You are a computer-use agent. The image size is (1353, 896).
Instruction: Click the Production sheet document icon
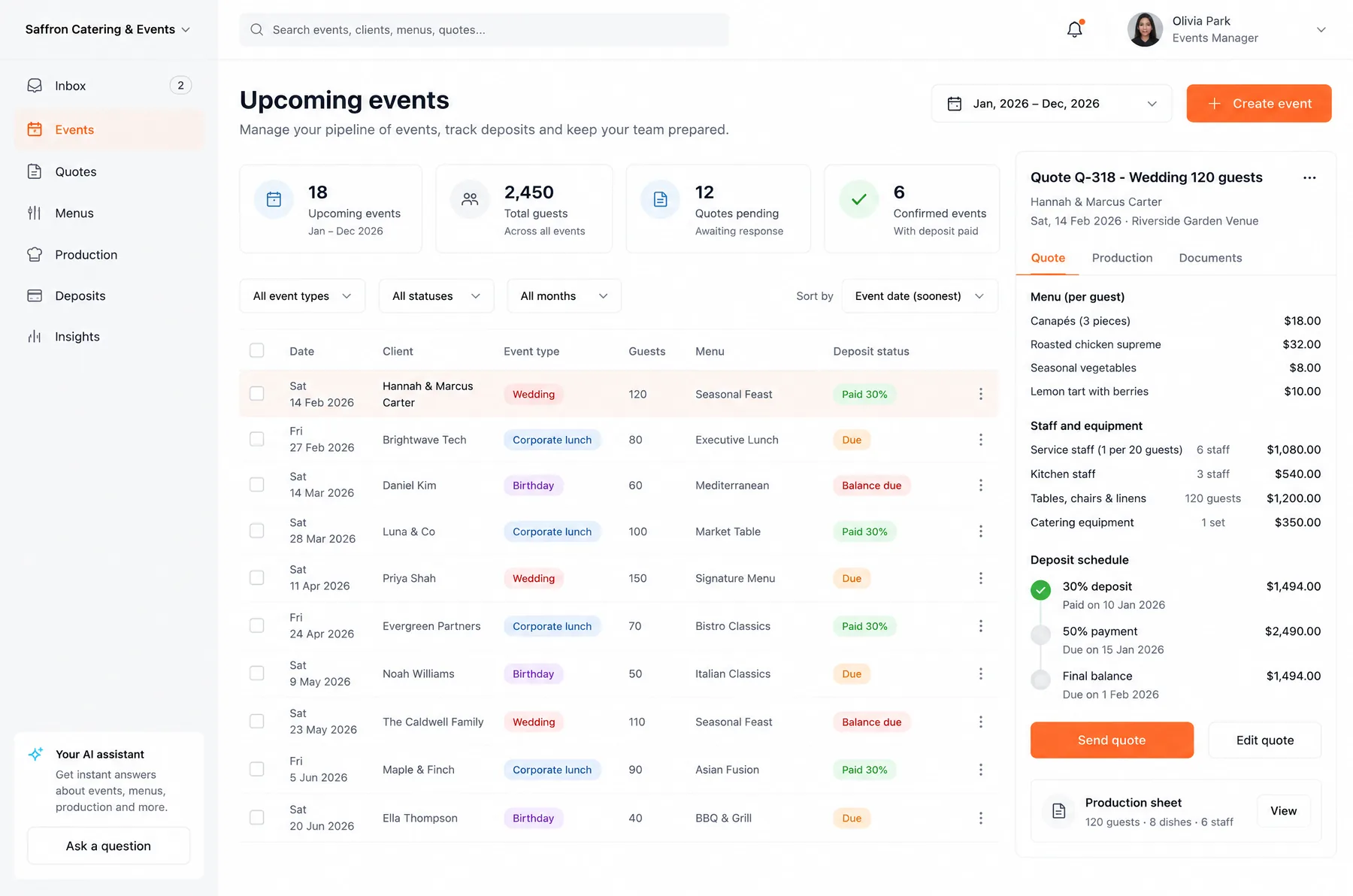1058,811
